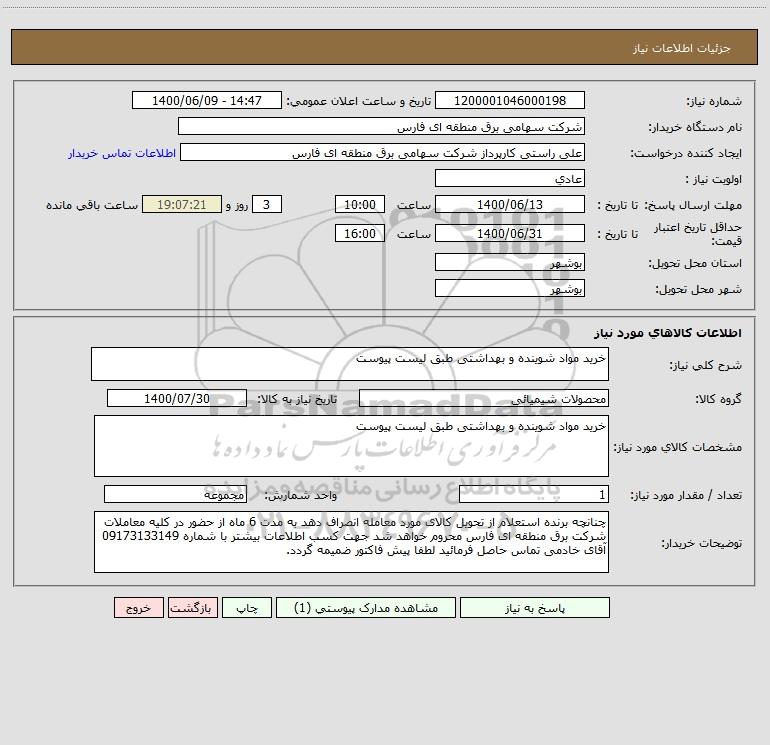The width and height of the screenshot is (770, 745).
Task: Click the پاسخ به نیاز button
Action: click(x=534, y=607)
